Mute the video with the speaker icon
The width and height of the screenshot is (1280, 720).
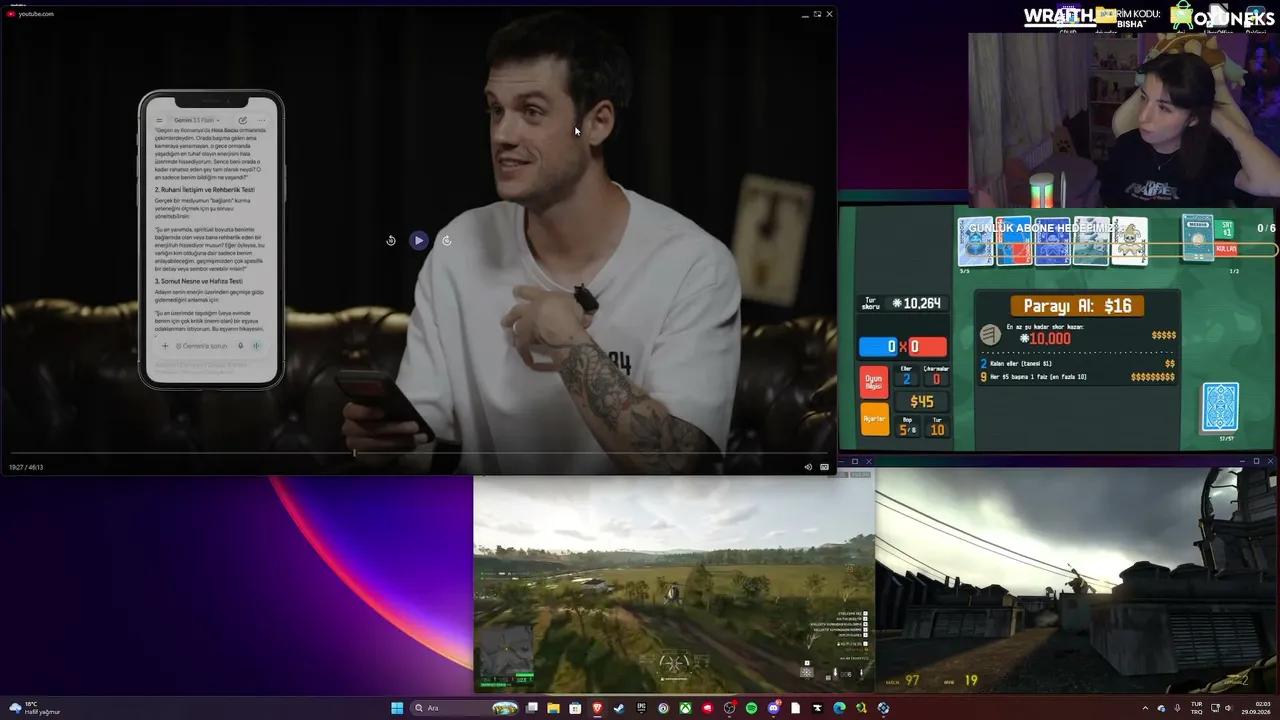pyautogui.click(x=808, y=467)
